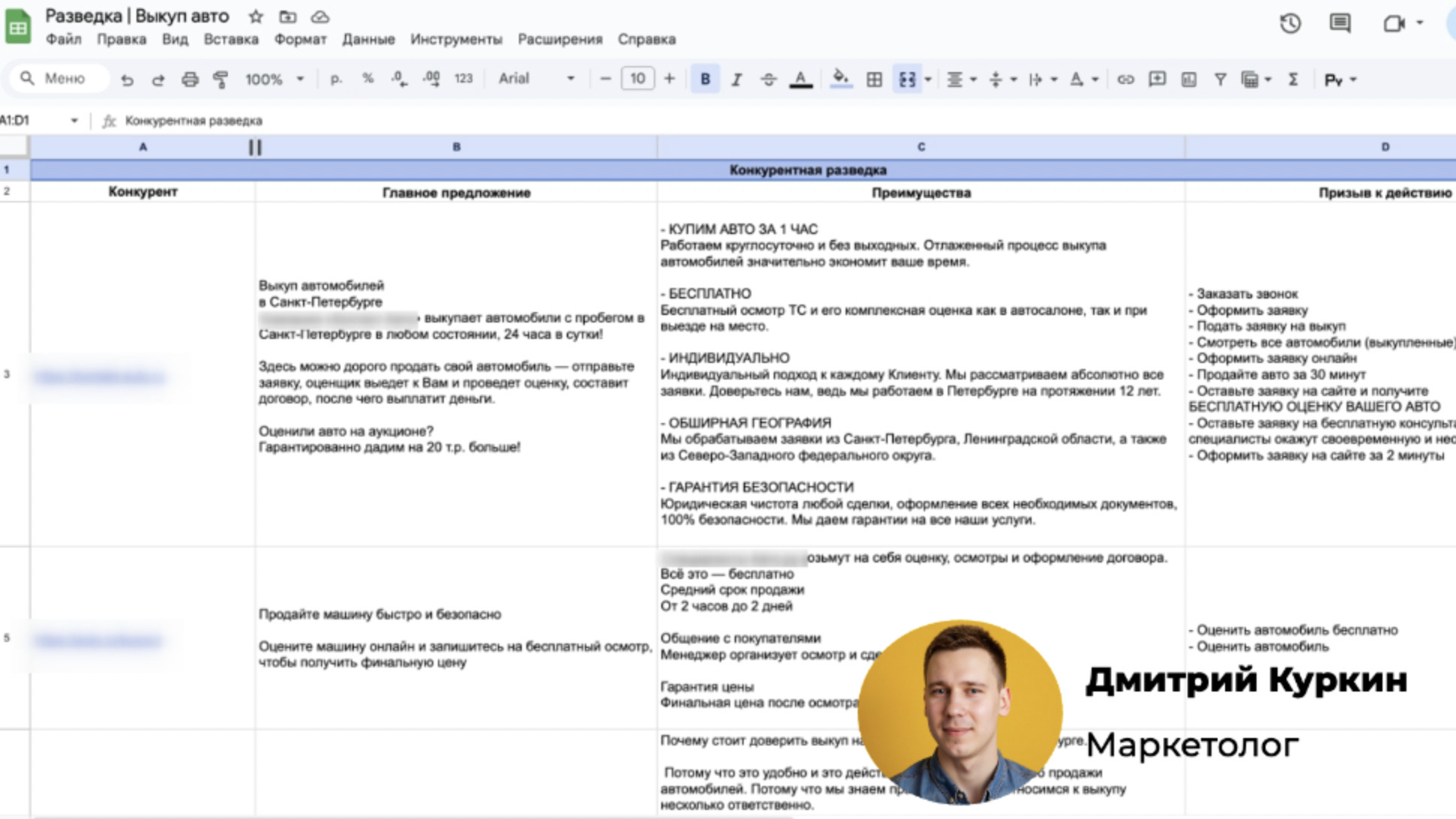Viewport: 1456px width, 819px height.
Task: Select the paint format tool
Action: coord(220,79)
